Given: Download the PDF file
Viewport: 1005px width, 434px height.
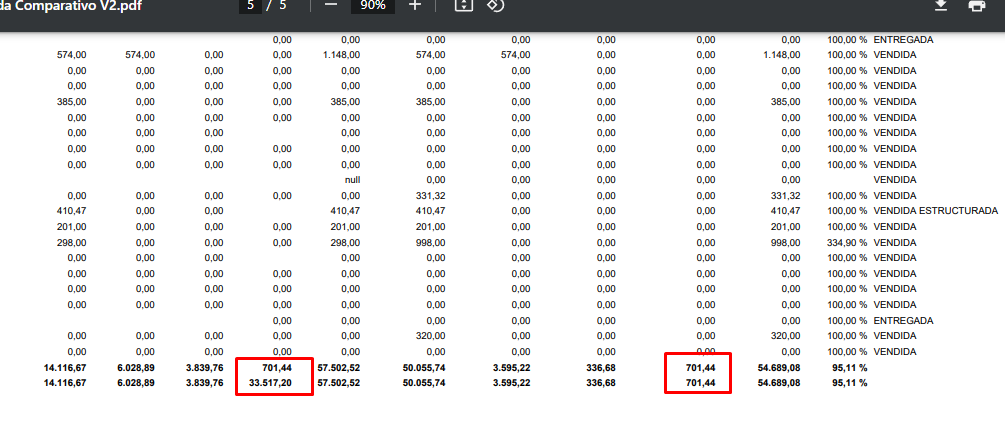Looking at the screenshot, I should click(x=940, y=6).
